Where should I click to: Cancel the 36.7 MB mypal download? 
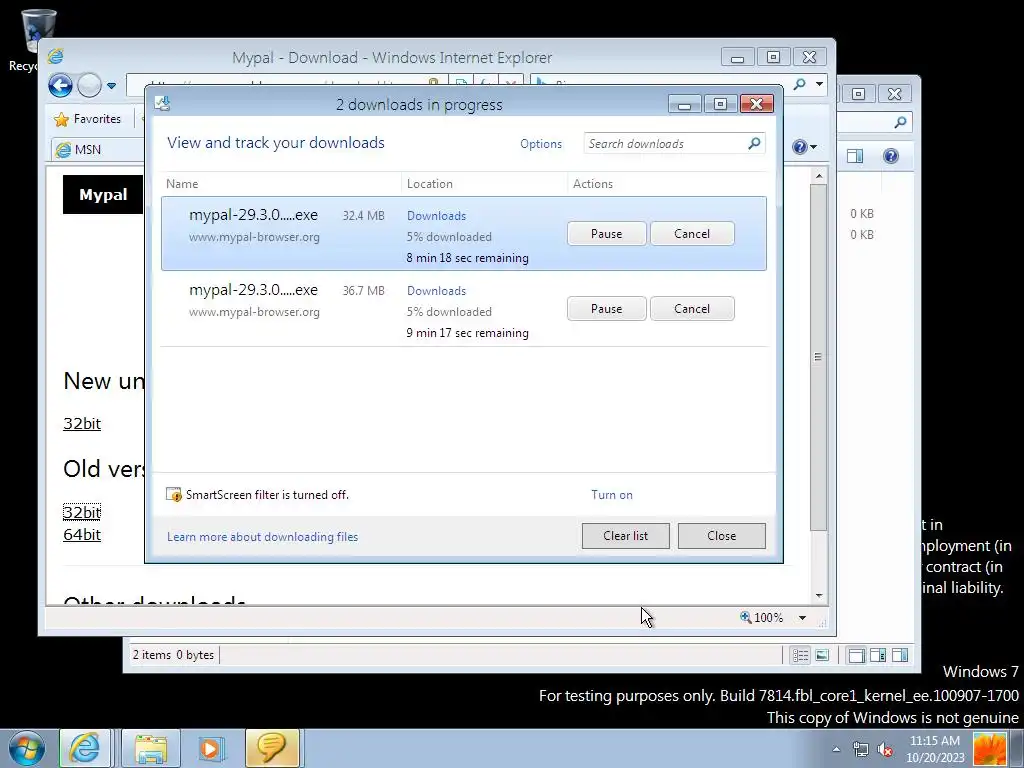(x=692, y=309)
